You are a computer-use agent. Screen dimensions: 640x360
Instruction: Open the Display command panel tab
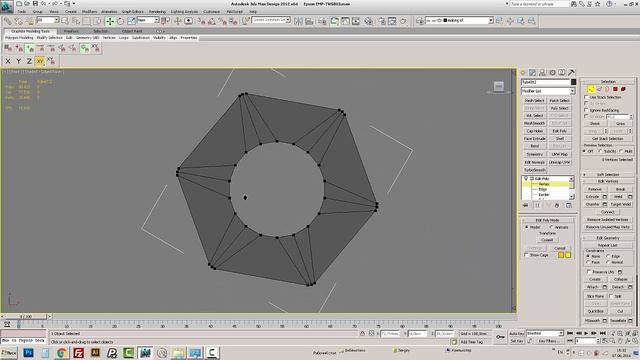(x=562, y=73)
